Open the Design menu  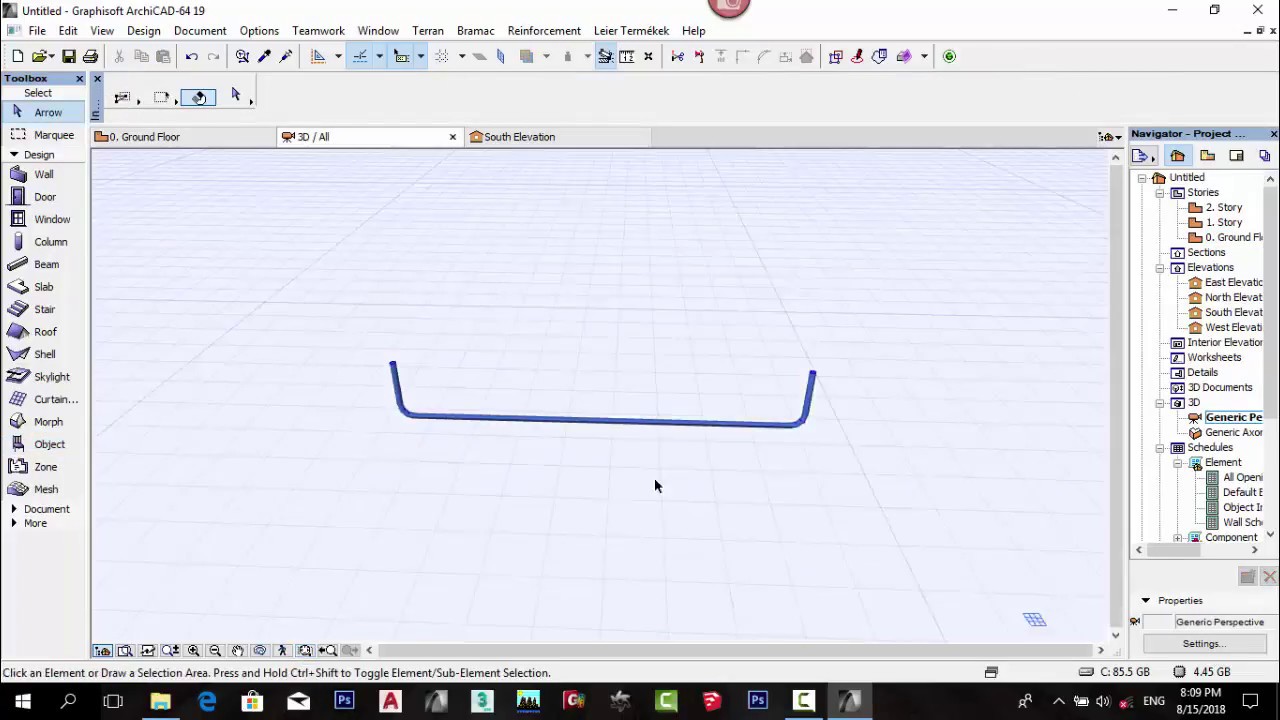coord(144,31)
